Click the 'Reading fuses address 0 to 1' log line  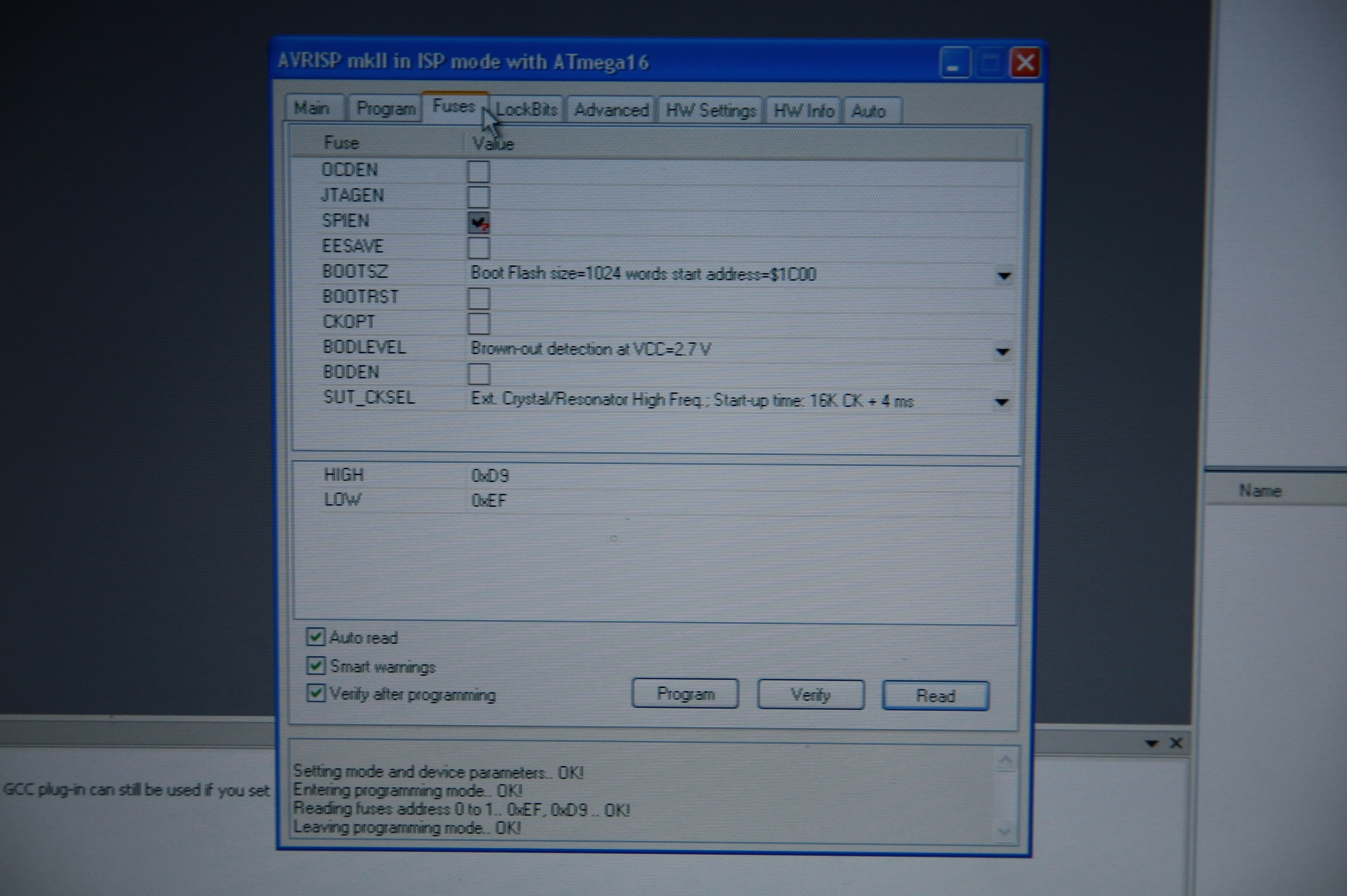pyautogui.click(x=461, y=809)
